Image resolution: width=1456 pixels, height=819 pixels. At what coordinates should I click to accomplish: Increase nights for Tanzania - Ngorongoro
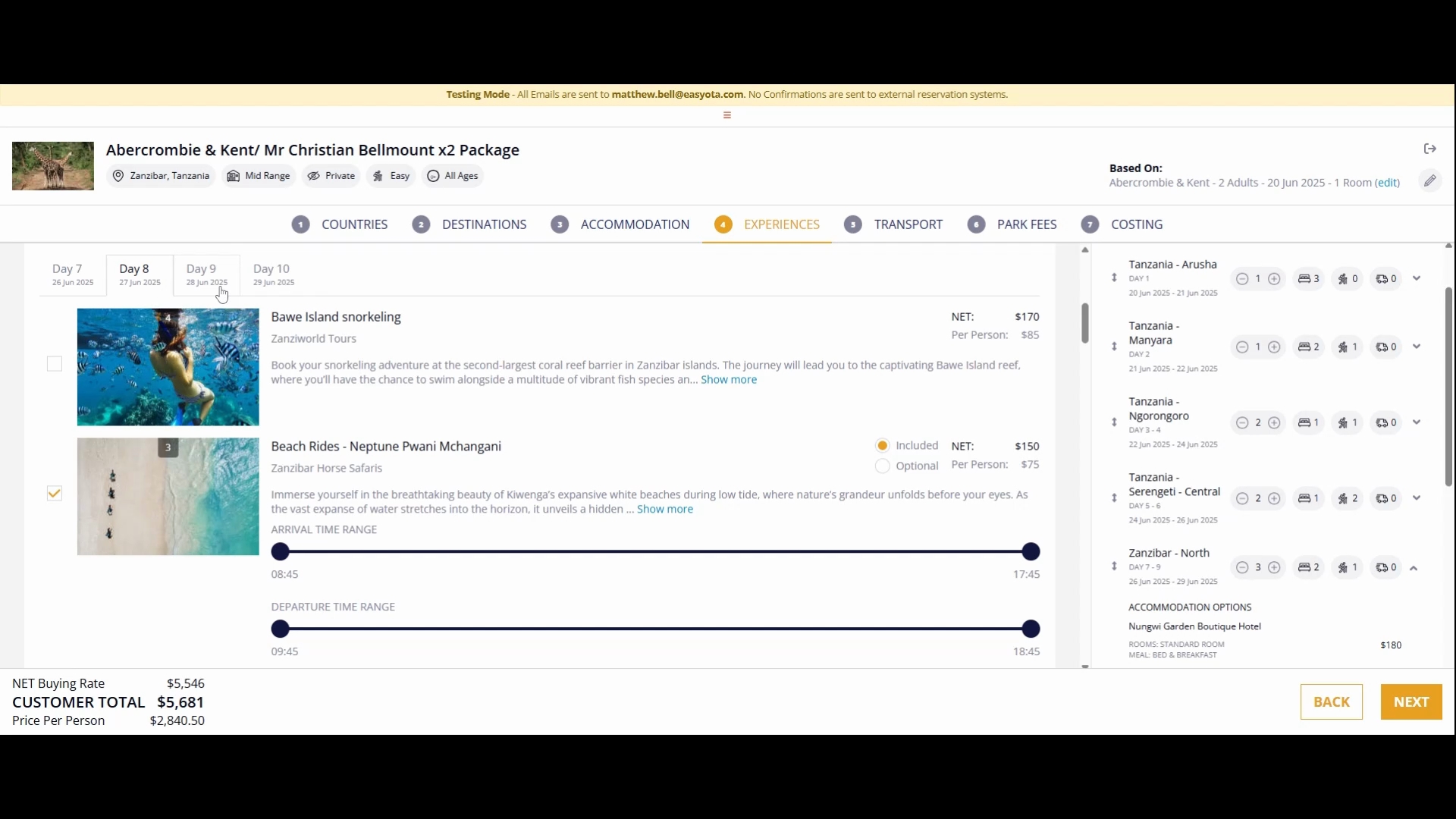tap(1274, 423)
